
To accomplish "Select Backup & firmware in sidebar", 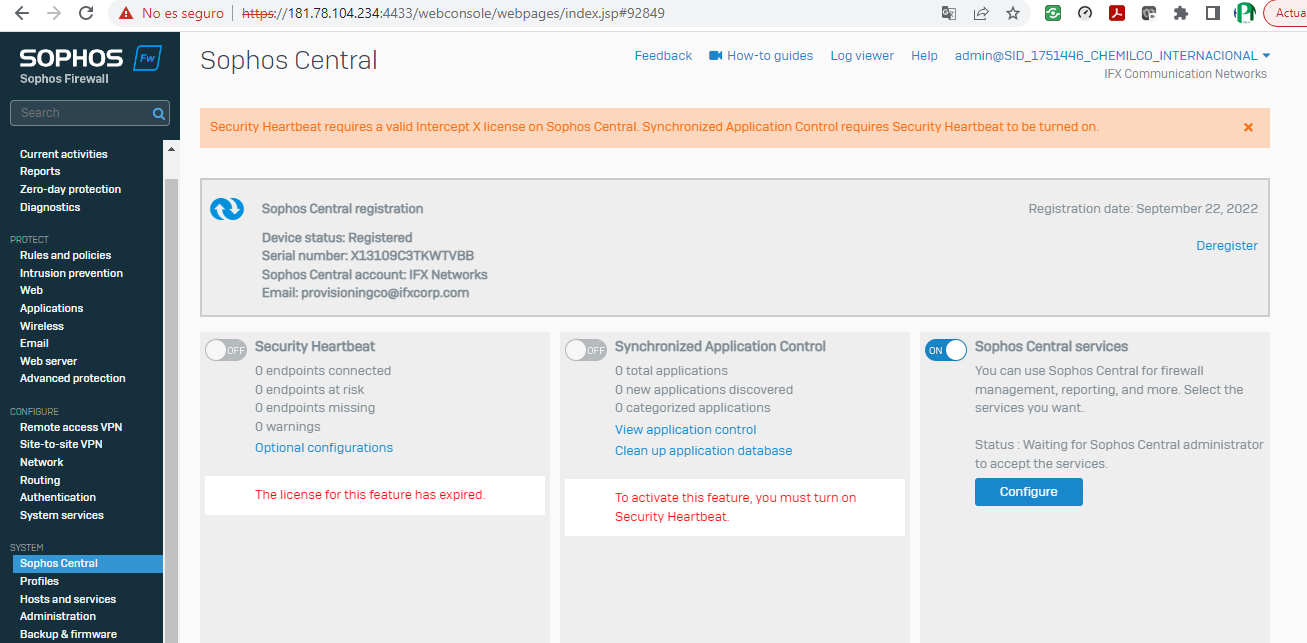I will tap(68, 634).
